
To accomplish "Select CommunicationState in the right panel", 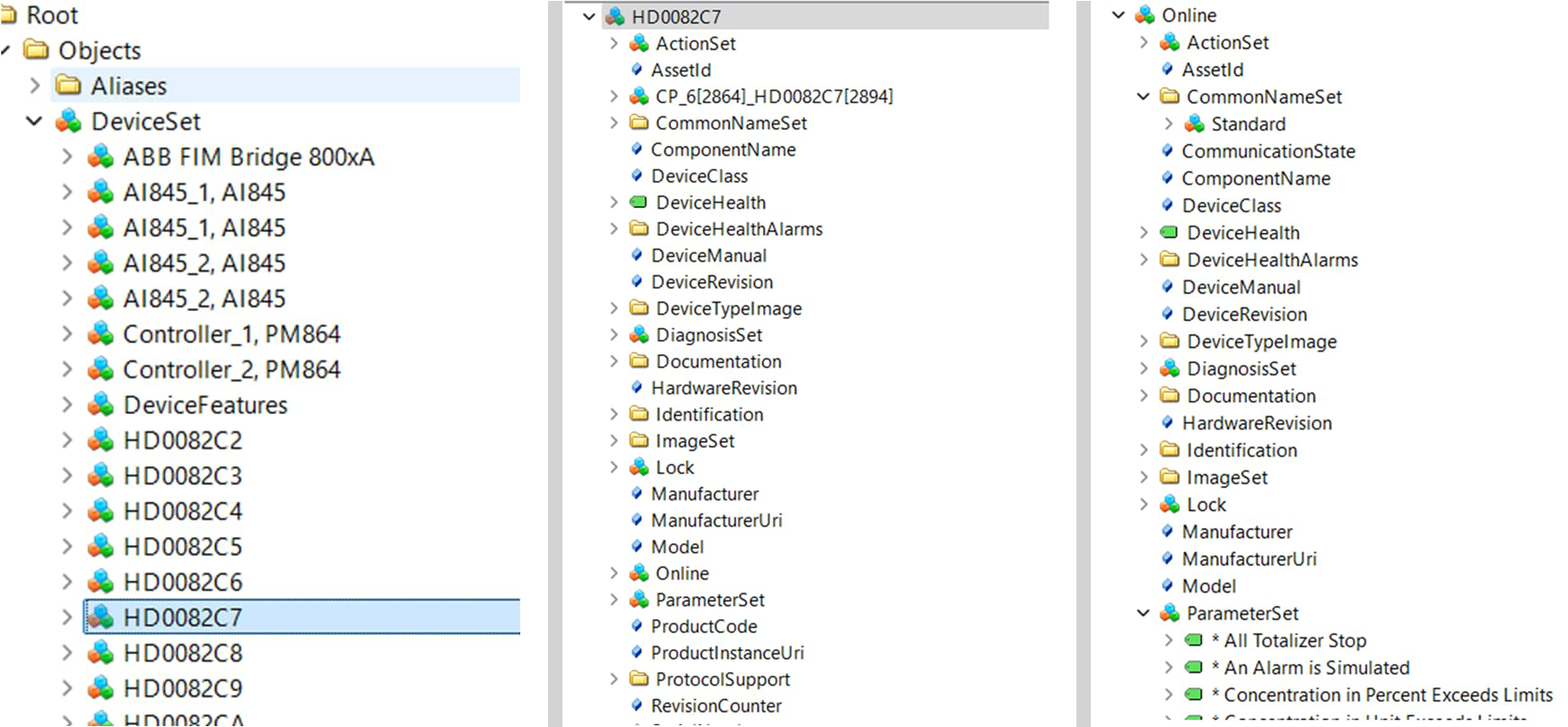I will coord(1267,151).
